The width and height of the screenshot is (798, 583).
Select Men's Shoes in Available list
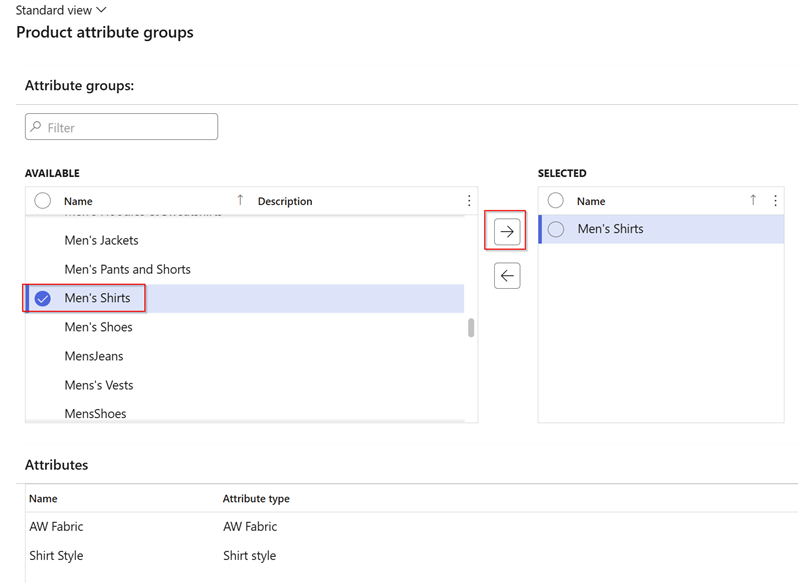point(245,327)
